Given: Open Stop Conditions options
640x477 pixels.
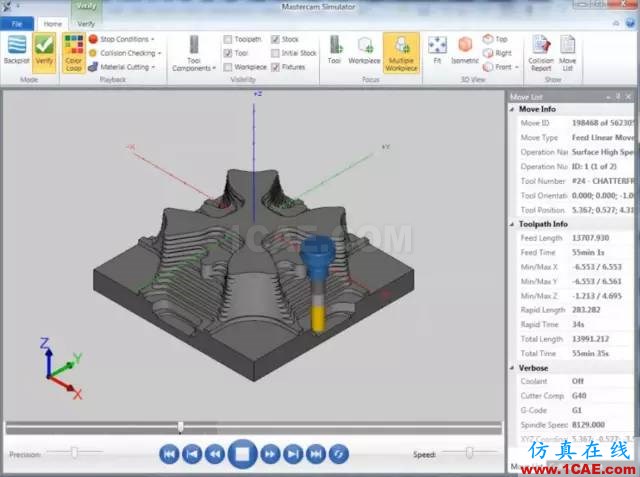Looking at the screenshot, I should pyautogui.click(x=122, y=39).
